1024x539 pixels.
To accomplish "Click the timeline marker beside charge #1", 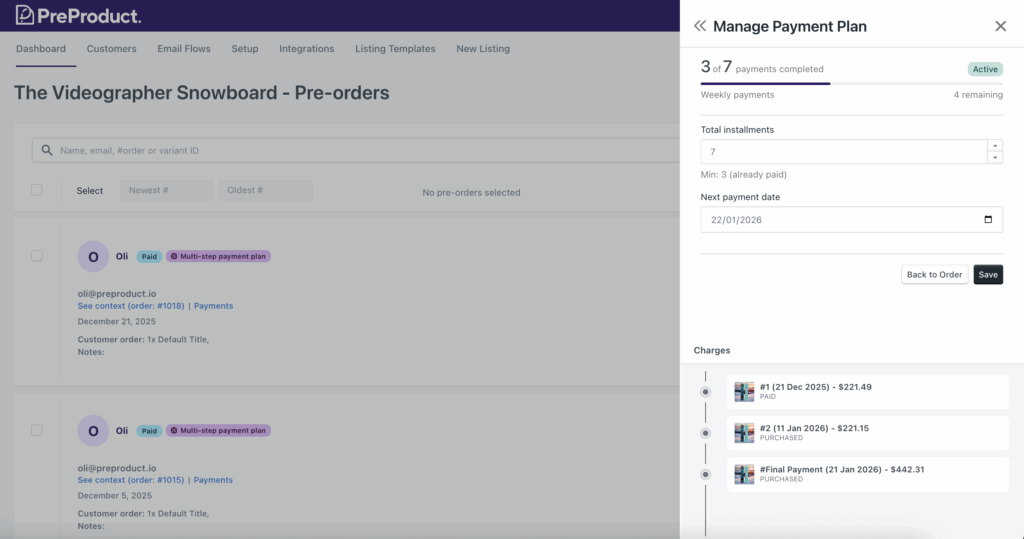I will point(705,392).
